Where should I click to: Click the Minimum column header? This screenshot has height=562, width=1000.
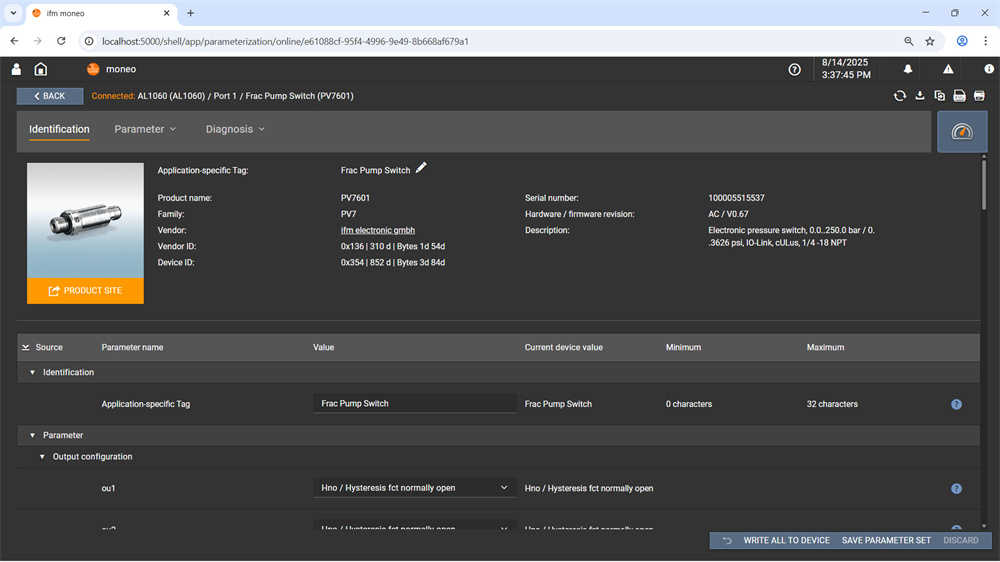[x=683, y=348]
